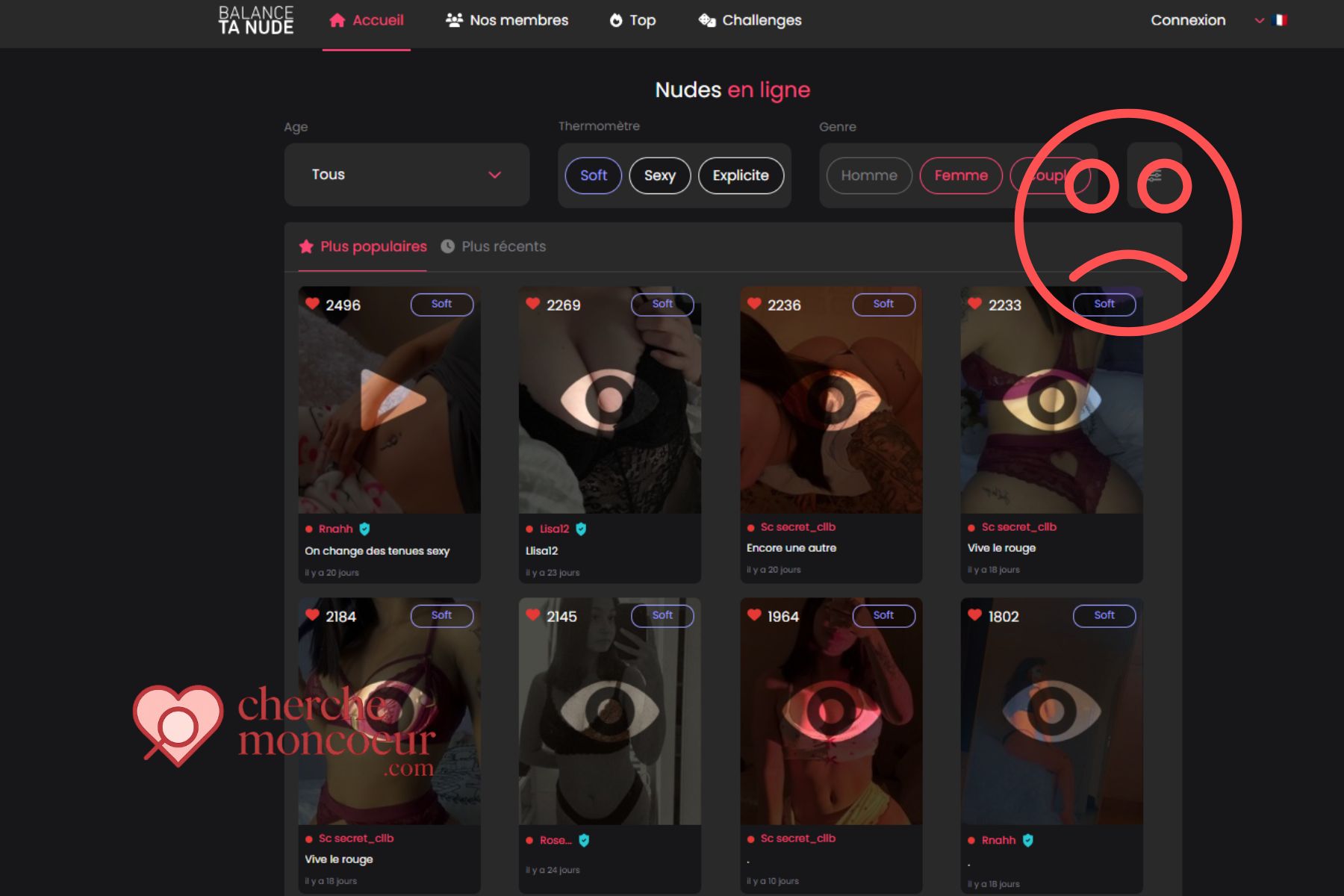Open the Challenges page

click(750, 20)
